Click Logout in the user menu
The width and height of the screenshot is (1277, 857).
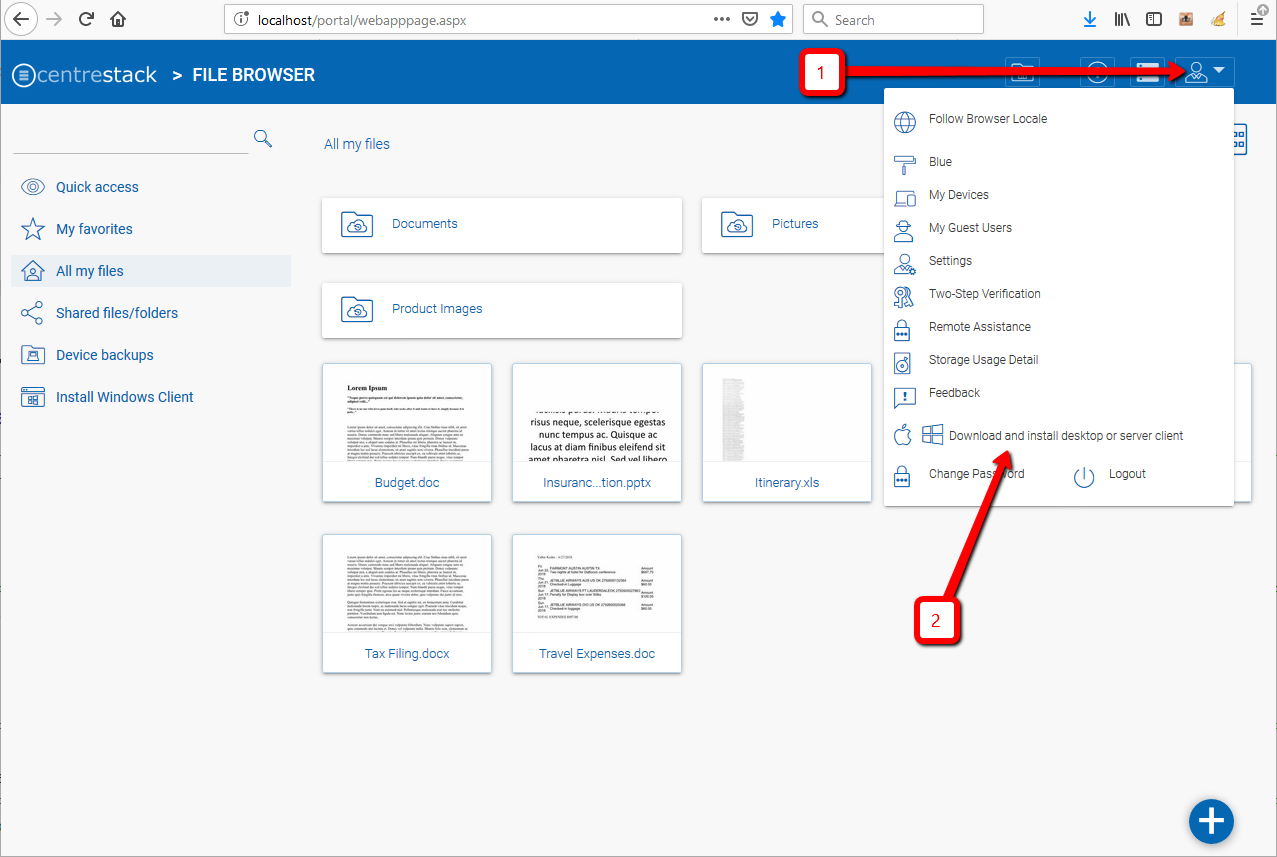(1126, 474)
